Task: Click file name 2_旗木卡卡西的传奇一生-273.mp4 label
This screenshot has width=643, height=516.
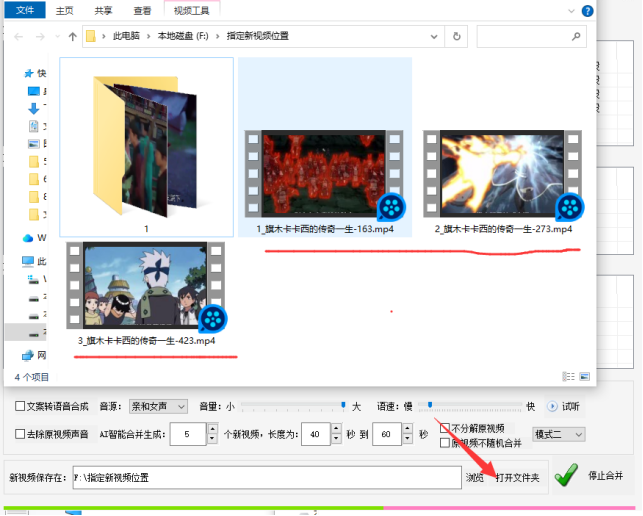Action: point(503,229)
